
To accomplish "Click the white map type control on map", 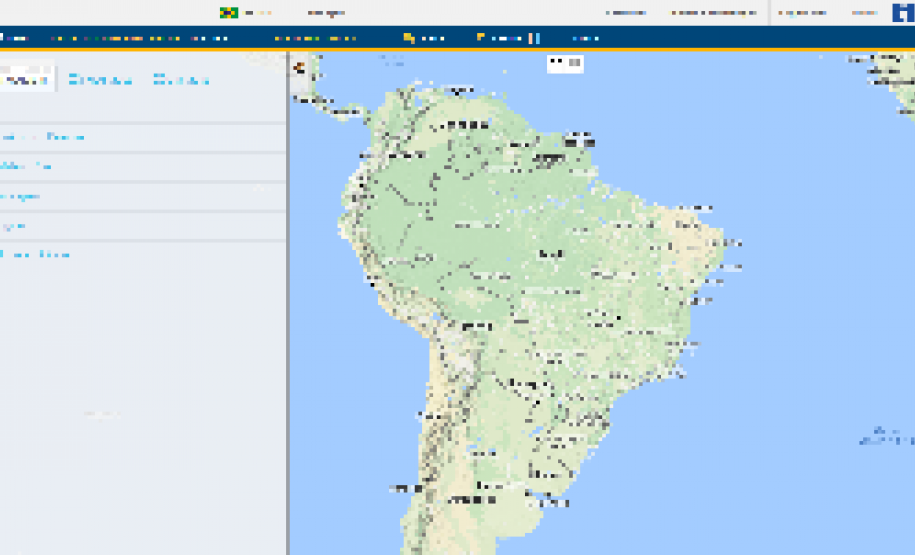I will point(565,63).
